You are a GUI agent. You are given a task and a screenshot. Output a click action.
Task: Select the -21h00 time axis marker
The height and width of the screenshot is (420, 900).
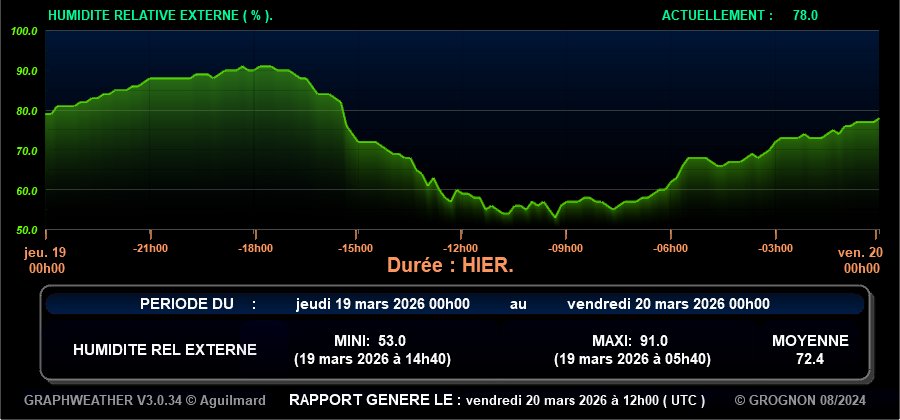coord(151,248)
